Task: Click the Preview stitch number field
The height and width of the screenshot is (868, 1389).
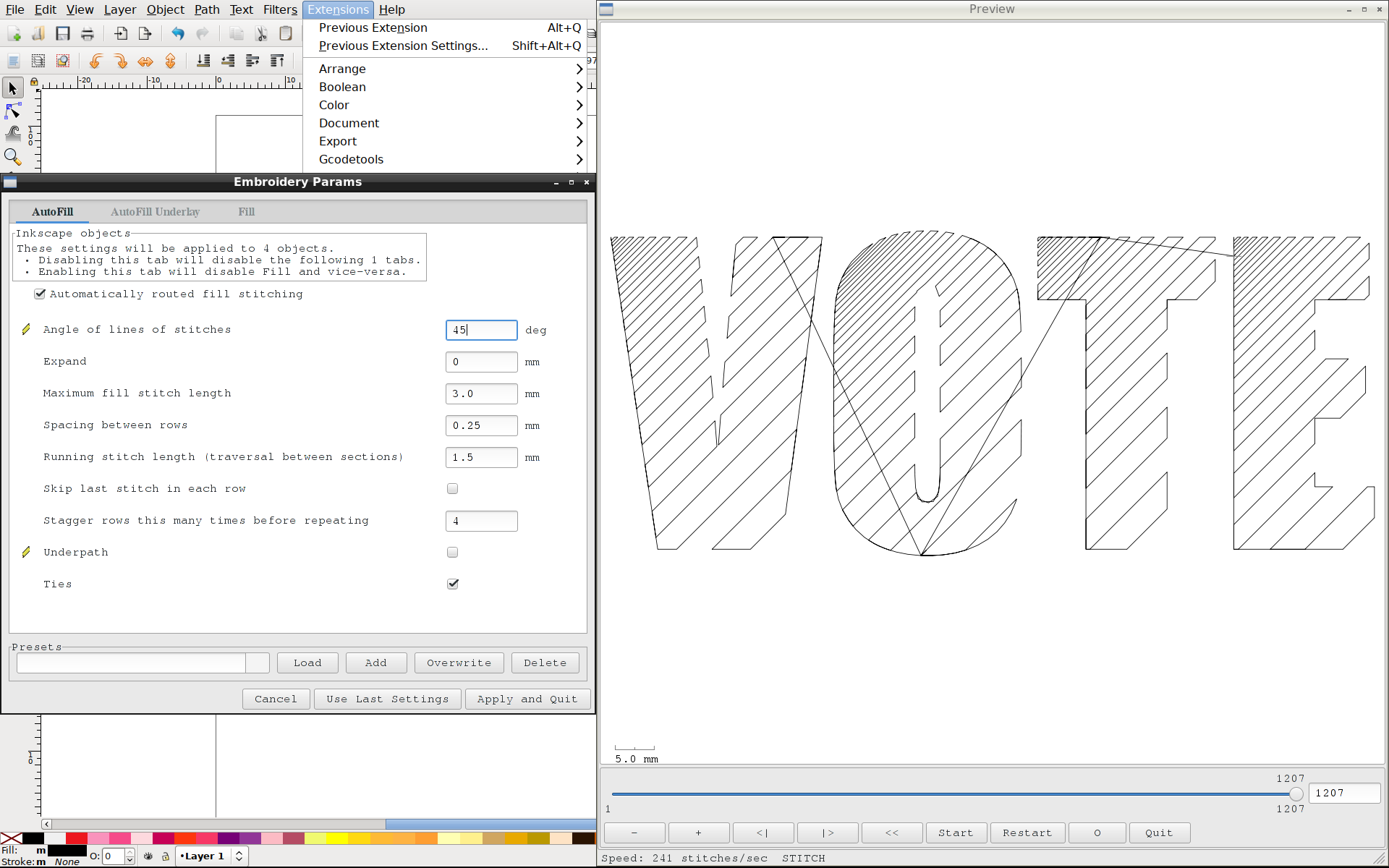Action: (1344, 793)
